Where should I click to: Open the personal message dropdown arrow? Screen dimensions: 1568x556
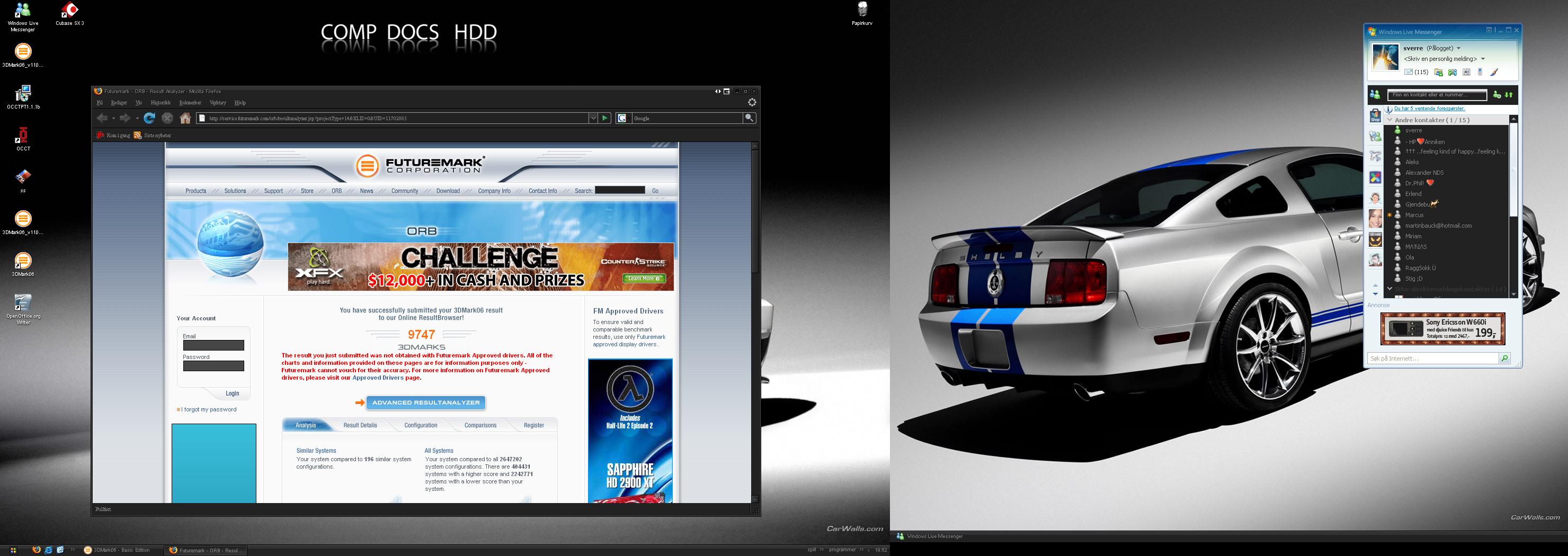1483,59
